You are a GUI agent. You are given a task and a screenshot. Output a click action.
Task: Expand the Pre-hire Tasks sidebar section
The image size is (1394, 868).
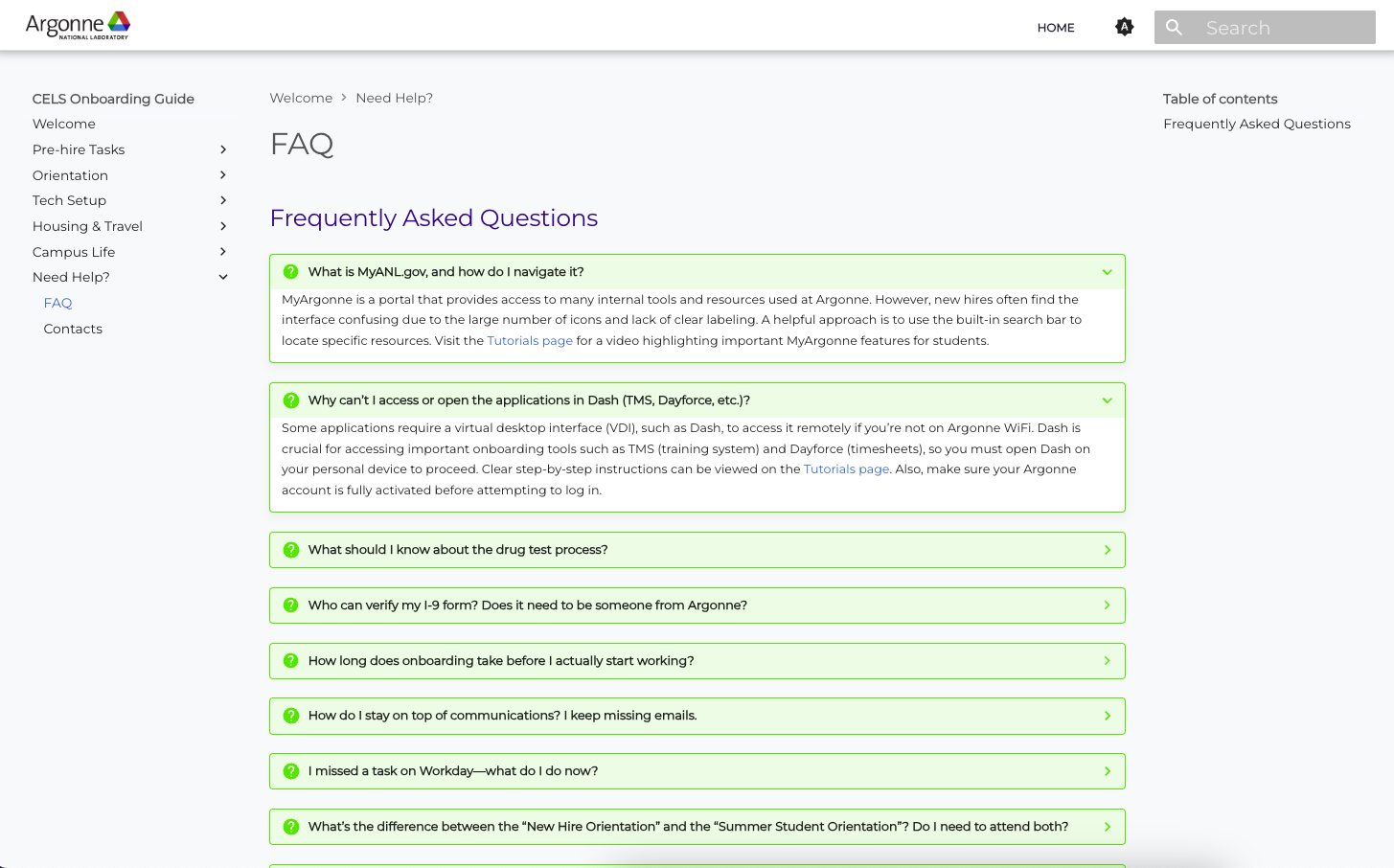tap(222, 149)
